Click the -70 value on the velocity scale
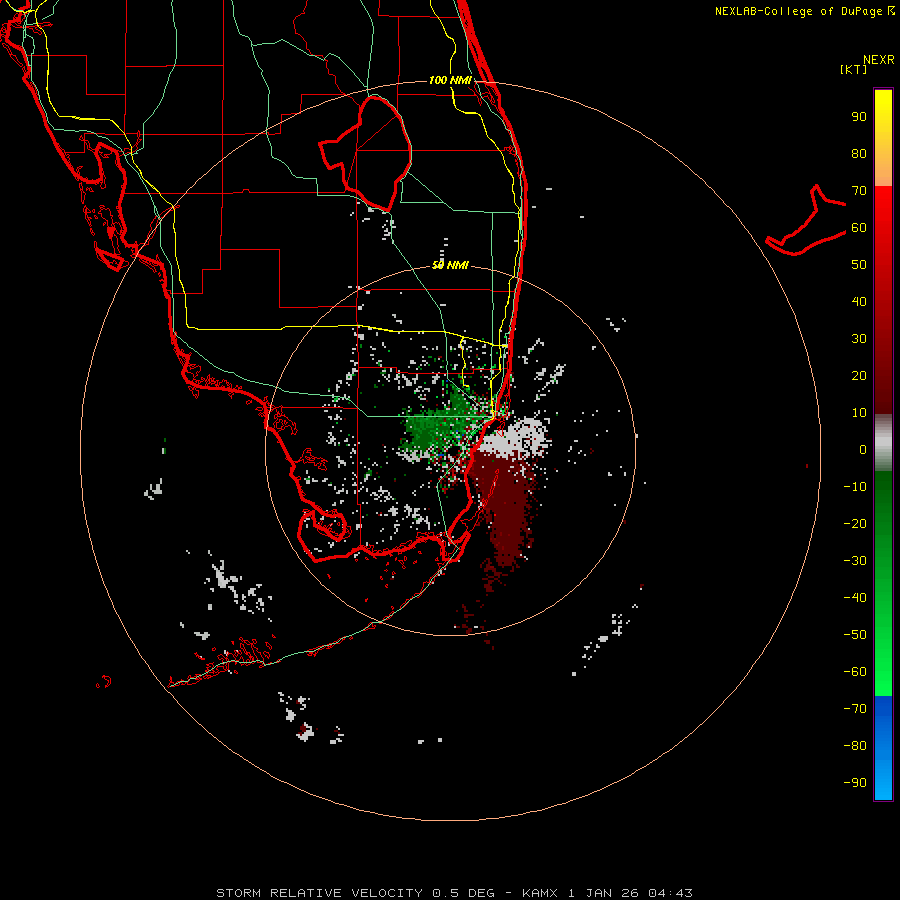 click(x=855, y=709)
